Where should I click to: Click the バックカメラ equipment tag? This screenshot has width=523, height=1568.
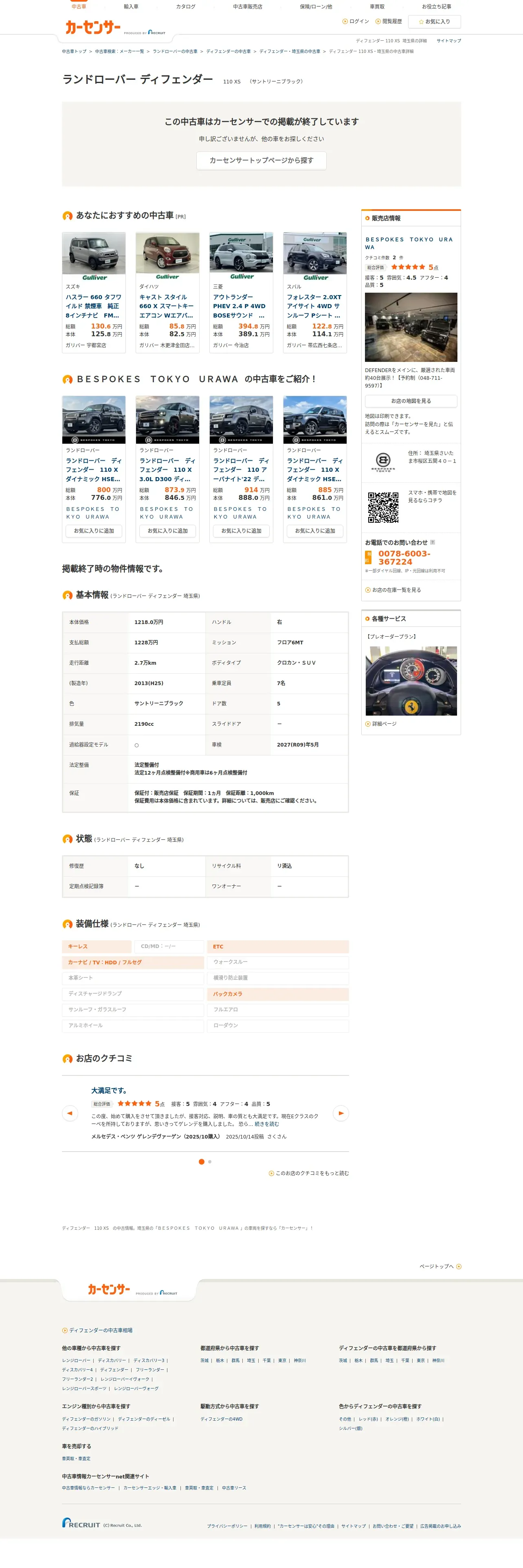click(278, 994)
